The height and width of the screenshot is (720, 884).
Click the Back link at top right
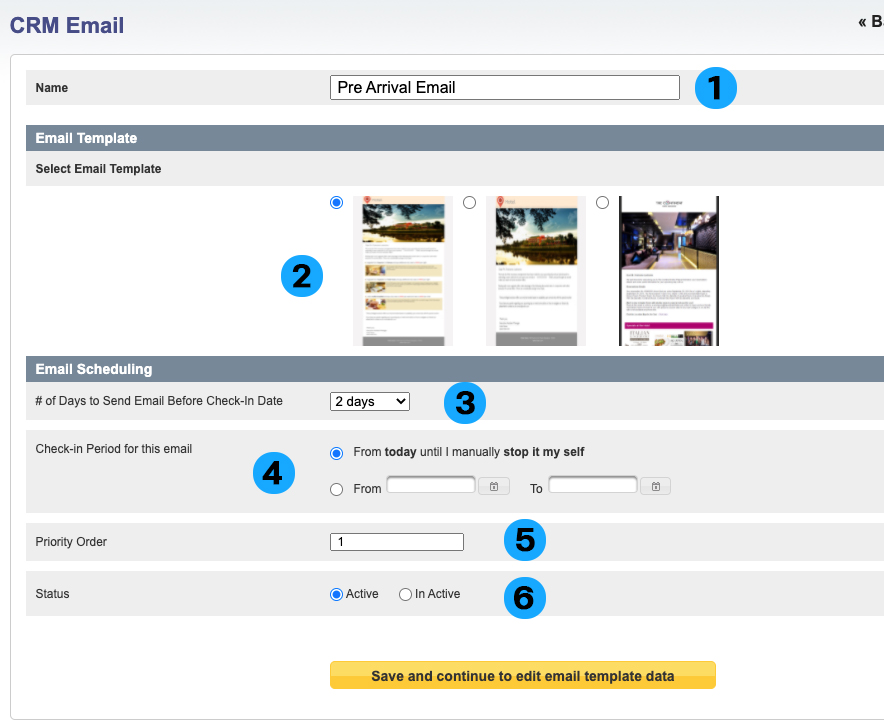[869, 22]
